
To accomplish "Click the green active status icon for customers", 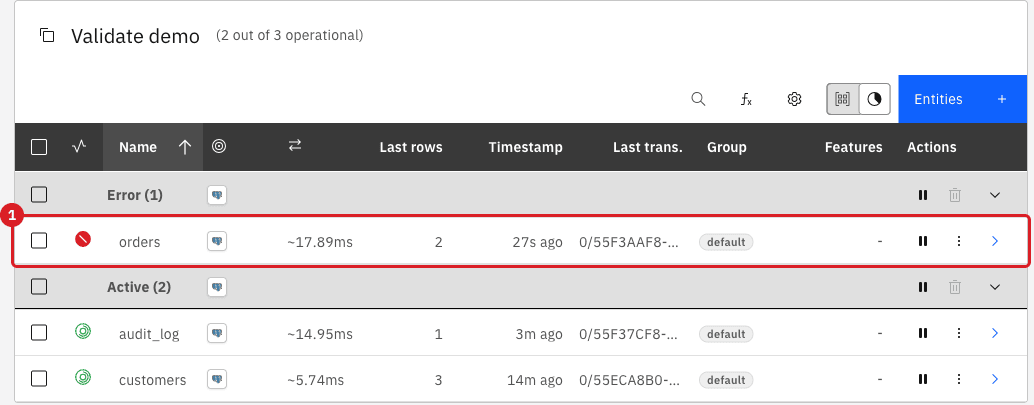I will (x=82, y=377).
